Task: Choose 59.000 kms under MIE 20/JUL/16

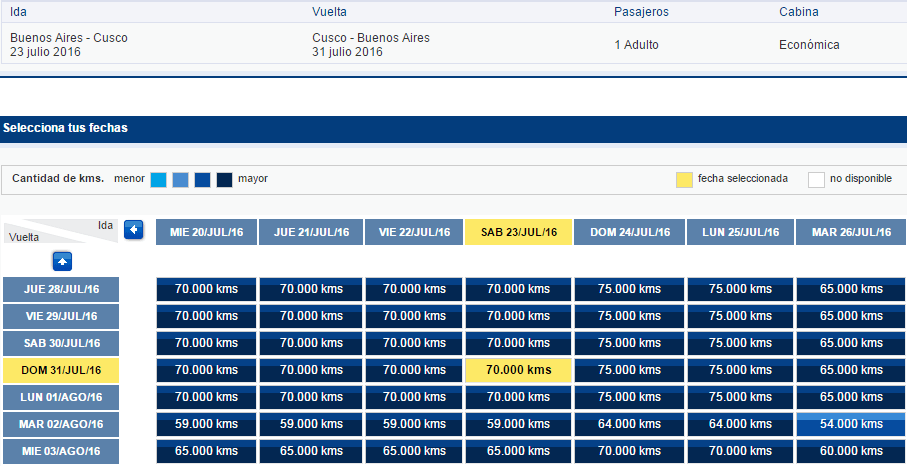Action: 207,424
